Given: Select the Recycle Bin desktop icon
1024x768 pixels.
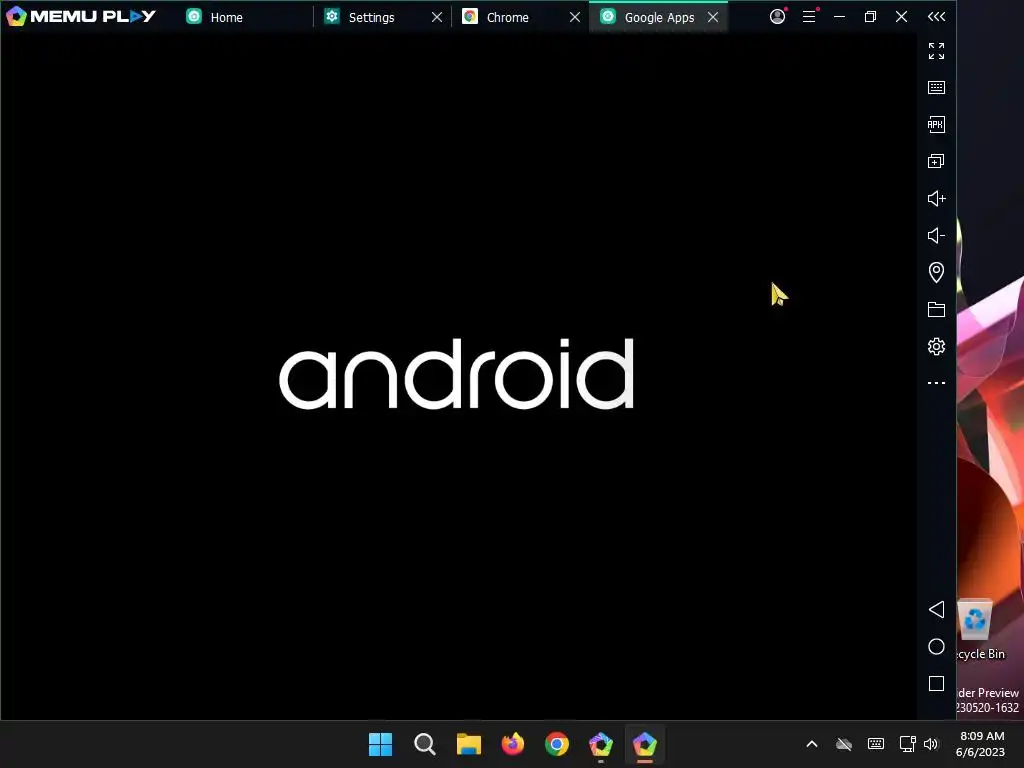Looking at the screenshot, I should (978, 629).
